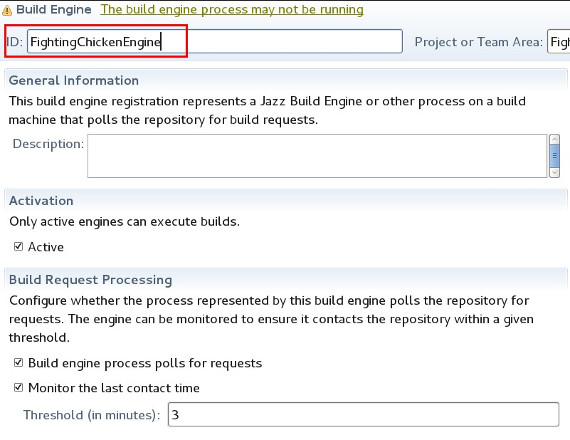This screenshot has width=570, height=440.
Task: Collapse the Activation section header
Action: pyautogui.click(x=41, y=201)
